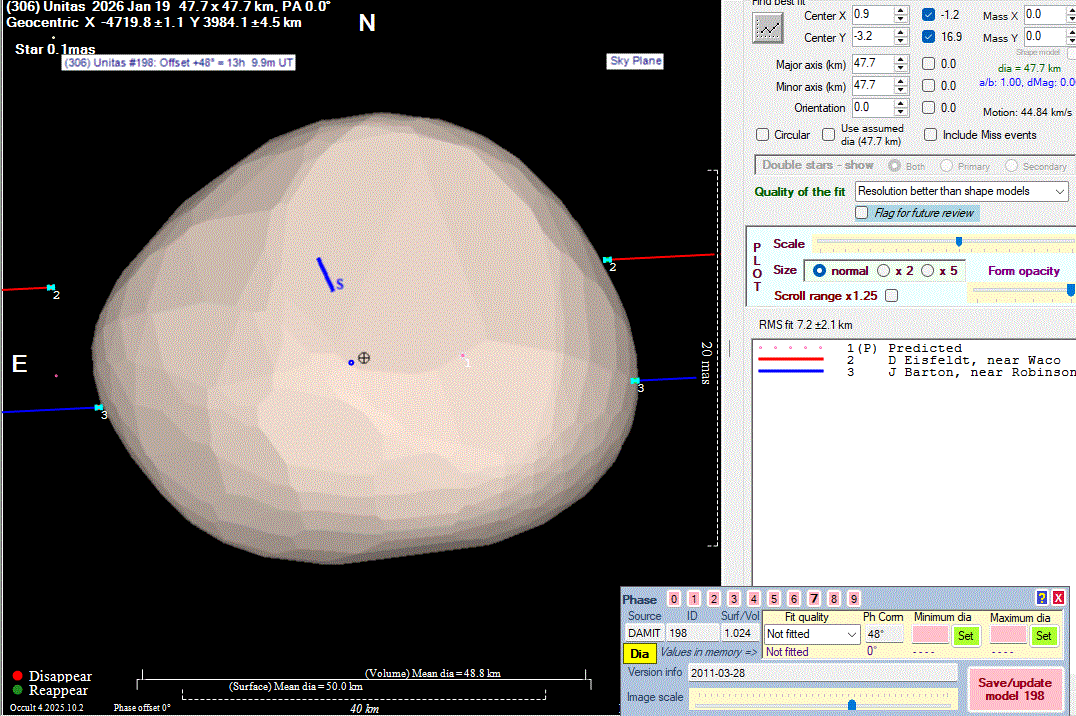Click the Image scale slider handle
Image resolution: width=1076 pixels, height=716 pixels.
click(851, 705)
